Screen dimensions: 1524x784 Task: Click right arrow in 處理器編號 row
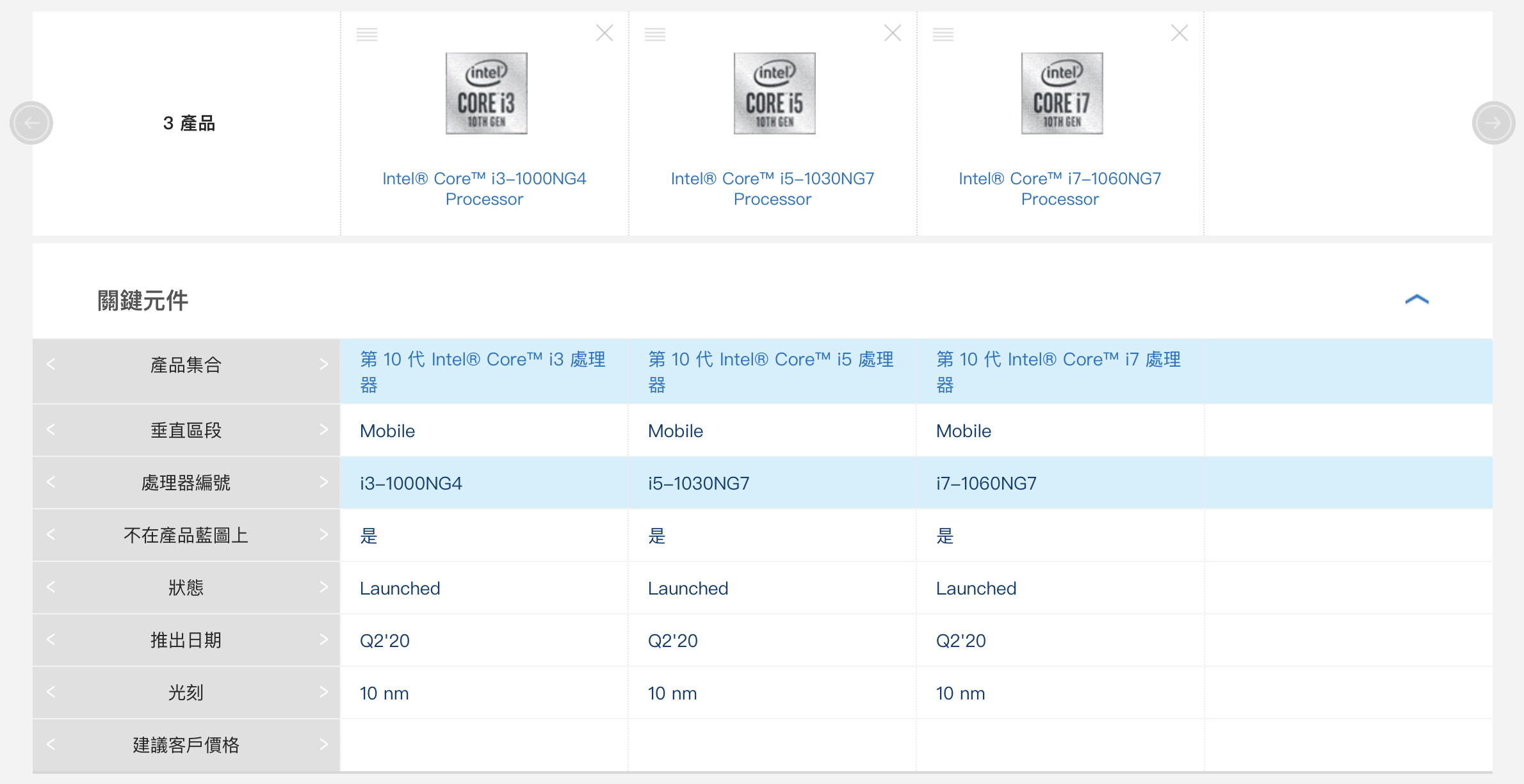323,482
